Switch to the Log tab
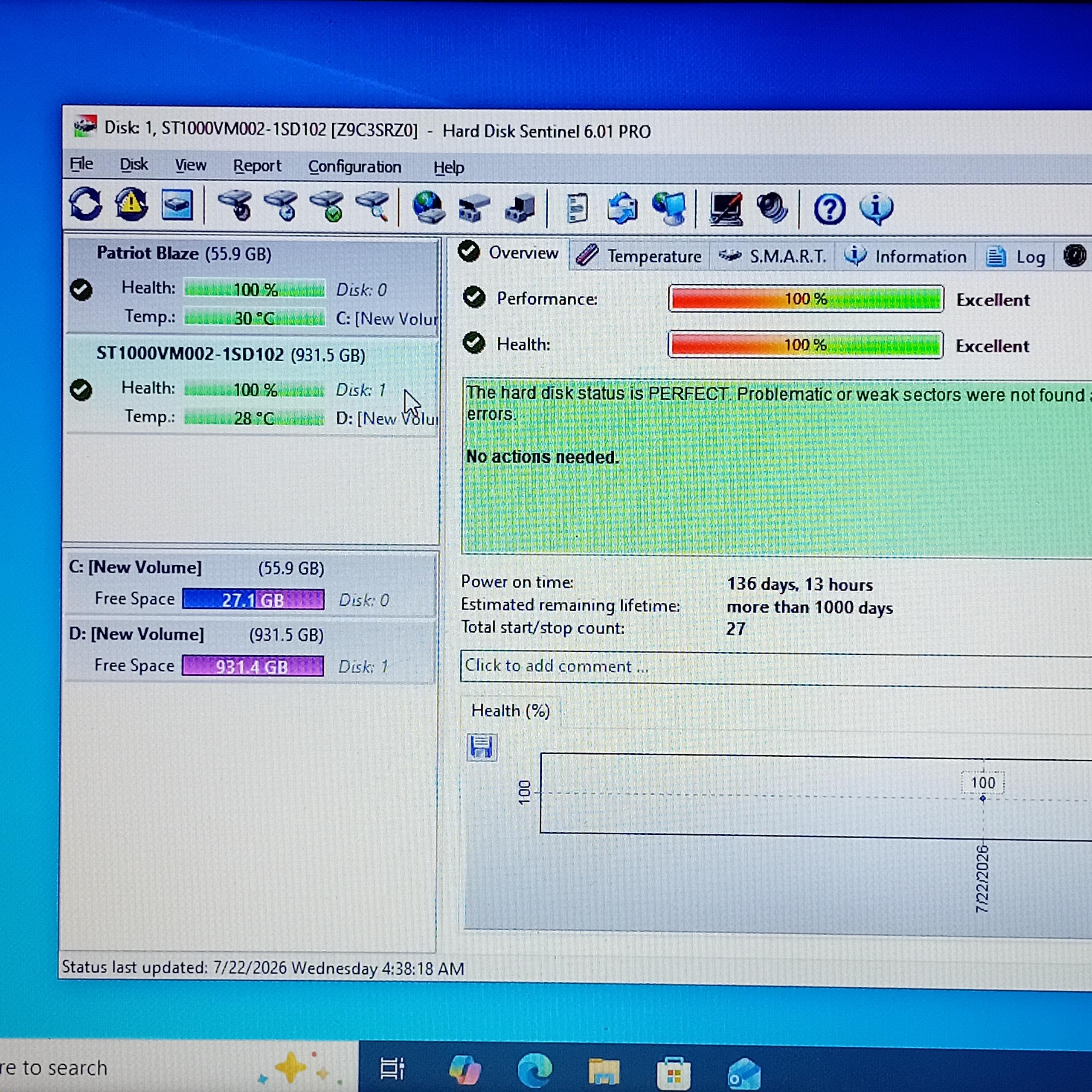The width and height of the screenshot is (1092, 1092). click(x=1015, y=257)
